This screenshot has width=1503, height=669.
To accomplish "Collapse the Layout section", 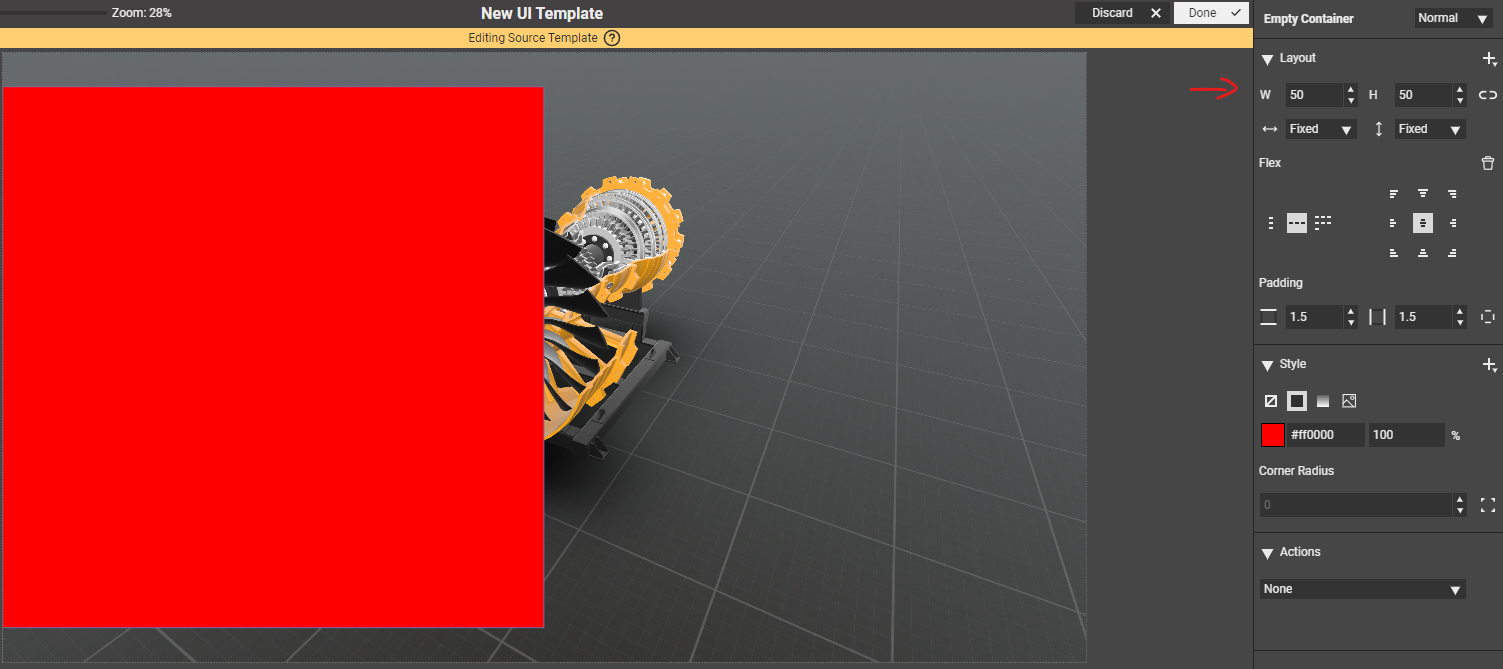I will (x=1267, y=59).
